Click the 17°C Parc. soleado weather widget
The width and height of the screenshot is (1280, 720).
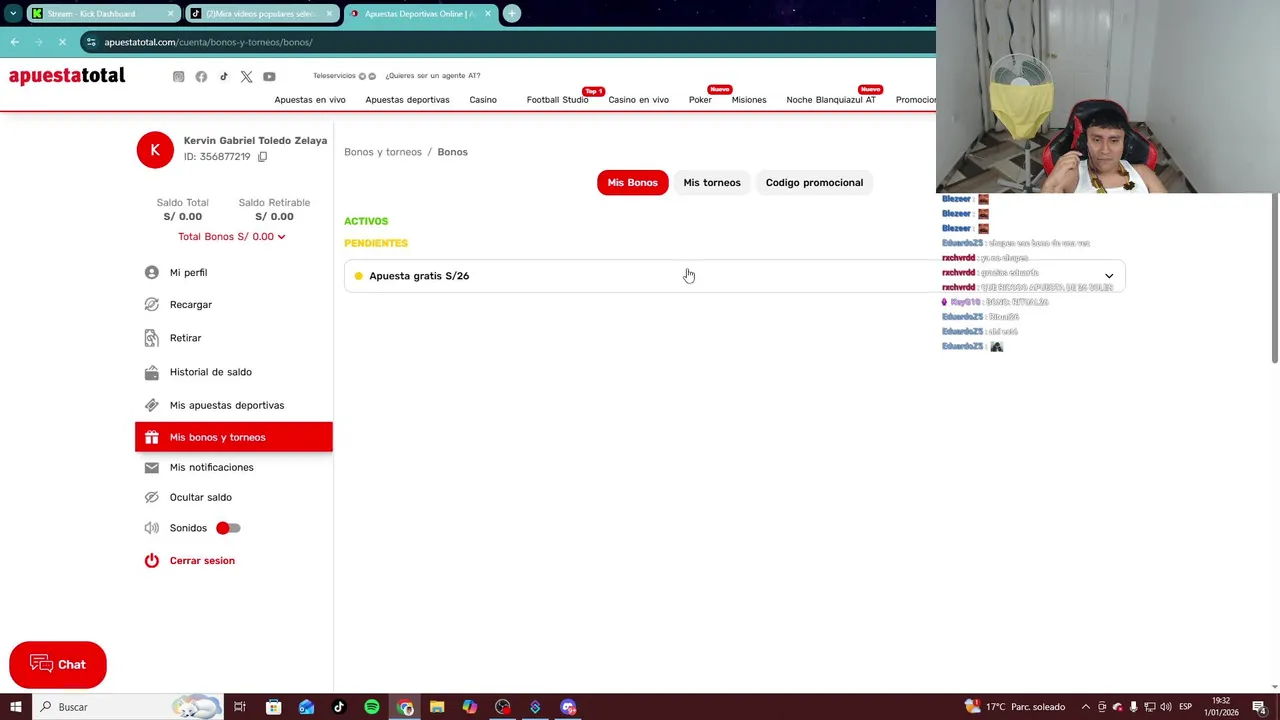coord(1015,707)
